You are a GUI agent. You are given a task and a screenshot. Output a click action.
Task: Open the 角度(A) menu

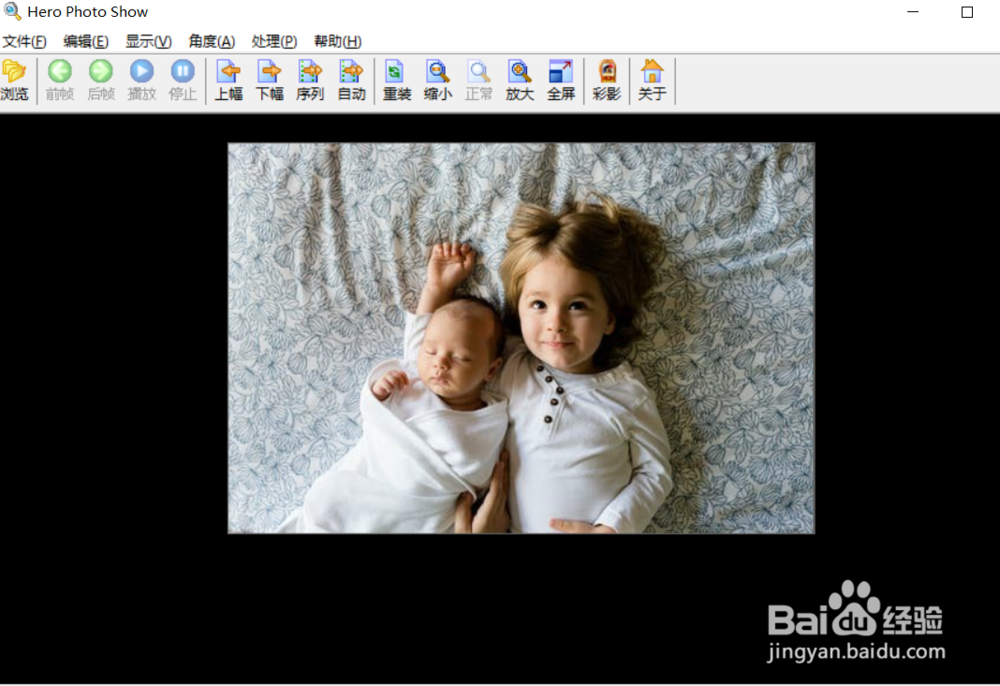(212, 41)
